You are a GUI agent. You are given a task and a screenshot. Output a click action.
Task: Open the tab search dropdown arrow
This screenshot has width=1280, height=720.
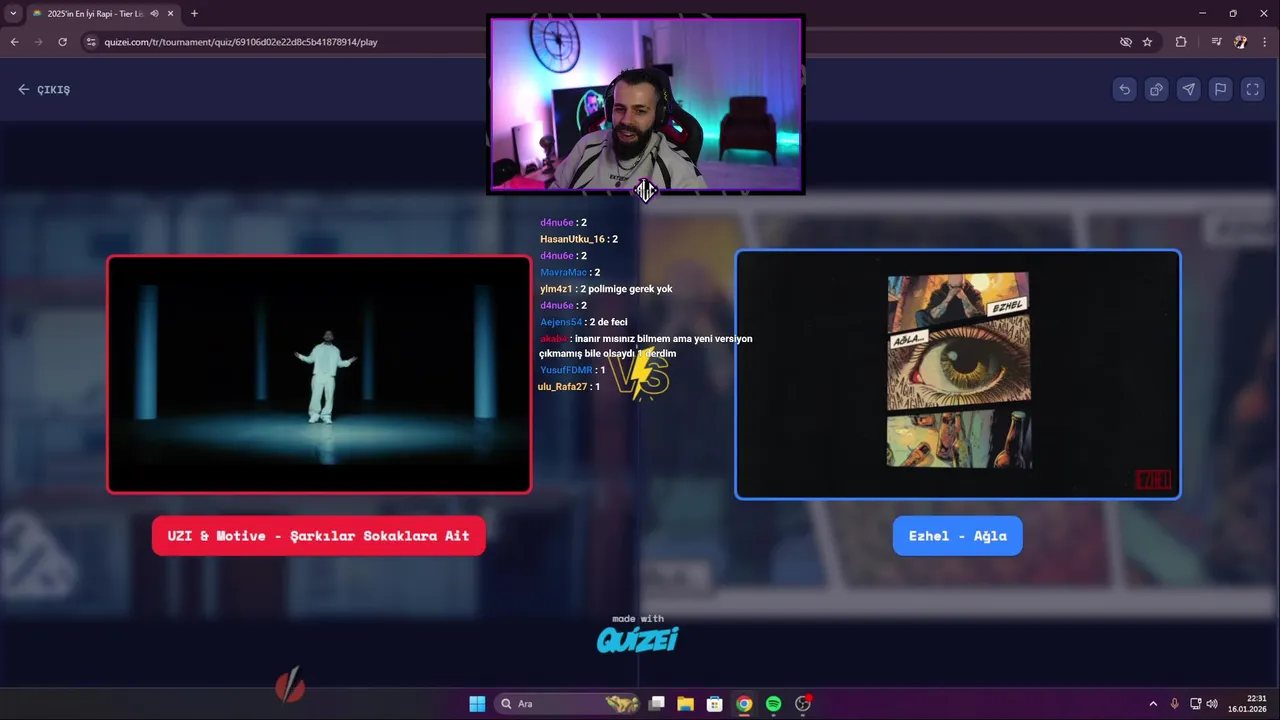coord(13,13)
